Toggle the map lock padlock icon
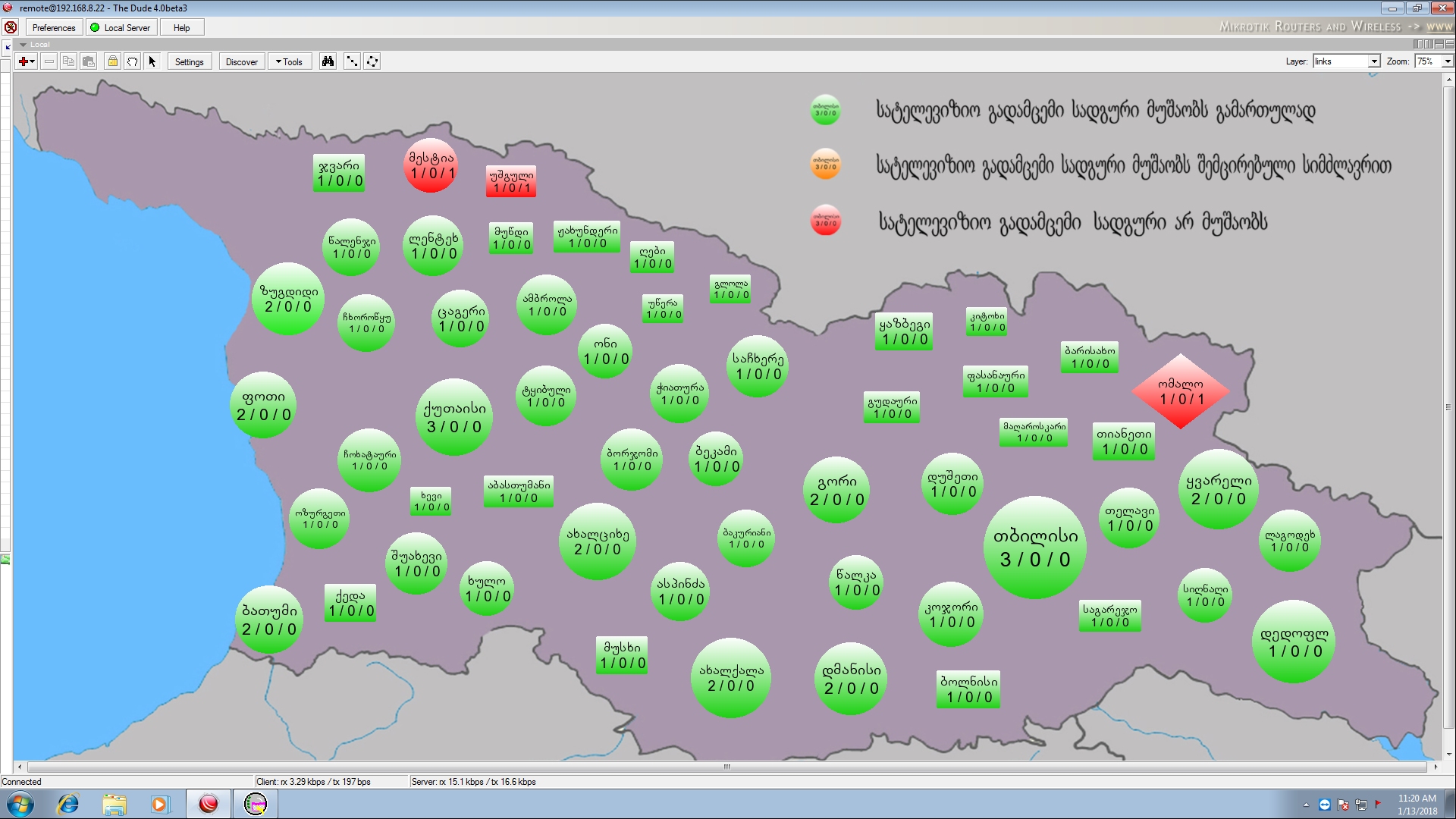 pos(112,61)
